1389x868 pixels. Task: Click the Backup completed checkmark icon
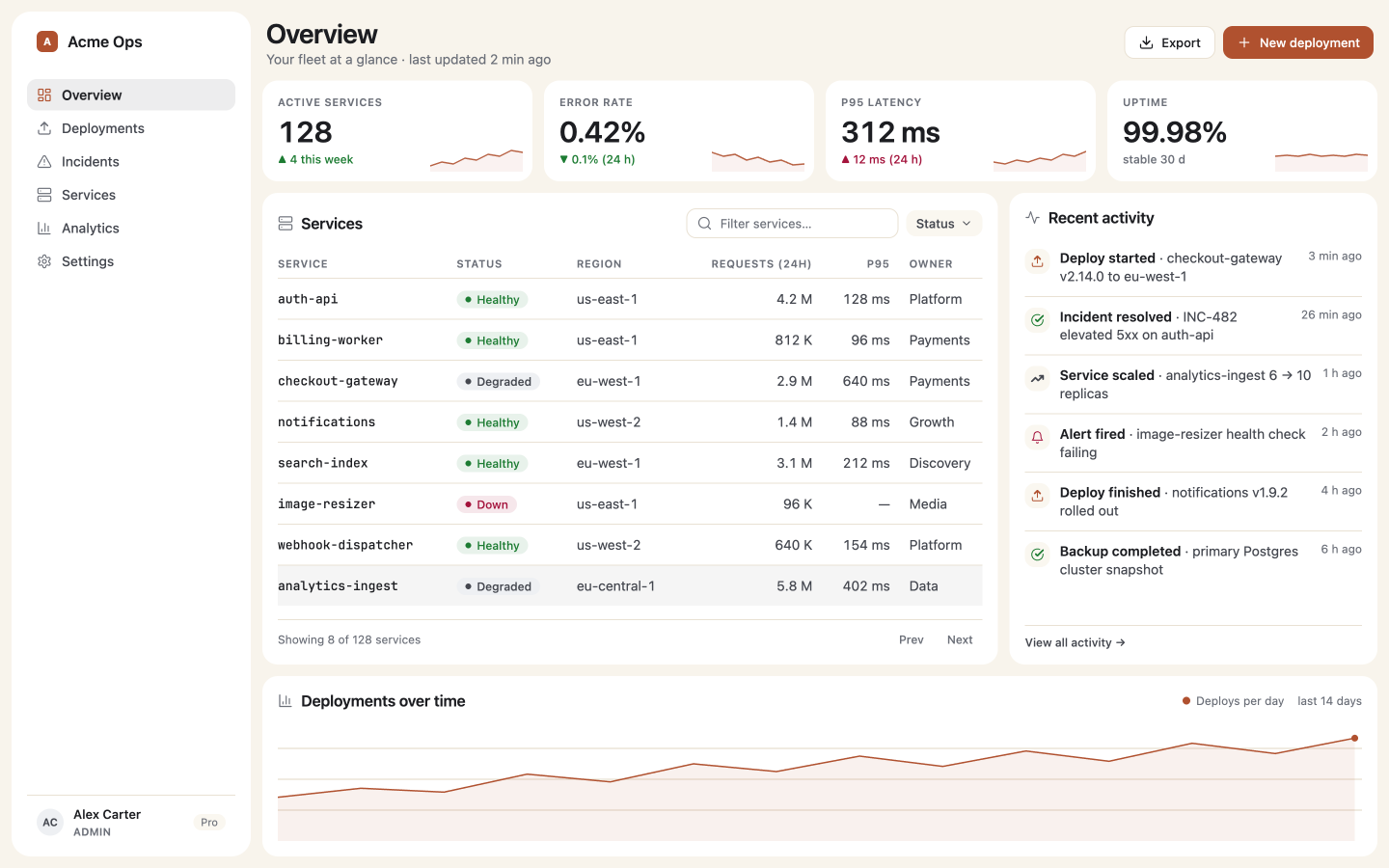(x=1038, y=555)
